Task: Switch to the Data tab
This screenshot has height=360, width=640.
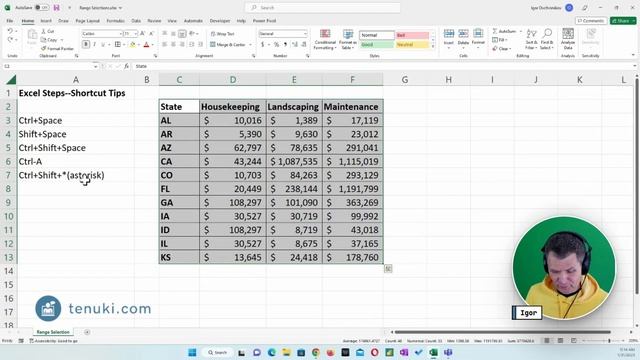Action: [136, 20]
